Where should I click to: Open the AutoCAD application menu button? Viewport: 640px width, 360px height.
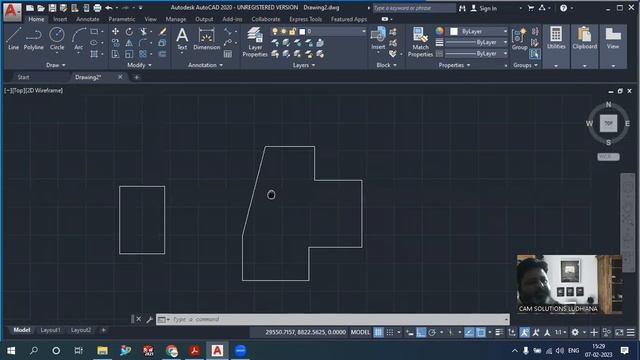(x=12, y=11)
